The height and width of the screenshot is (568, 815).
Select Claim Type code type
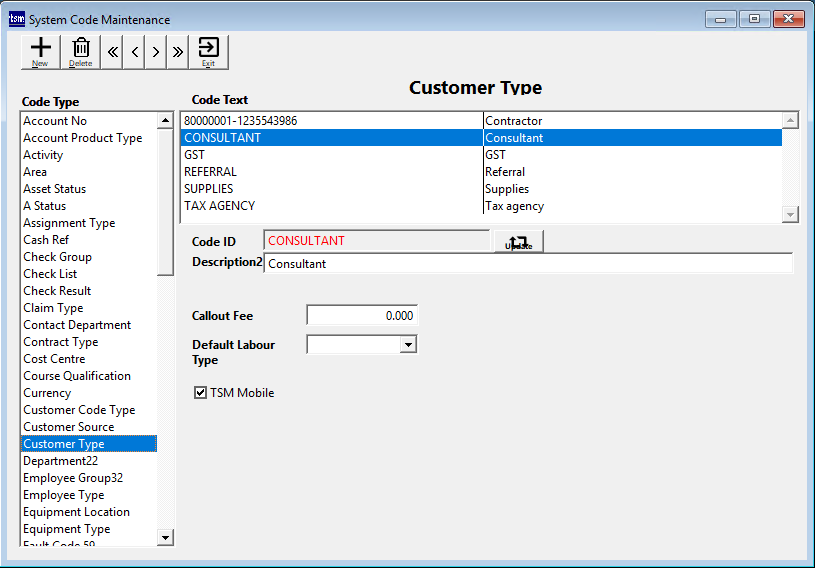(89, 308)
